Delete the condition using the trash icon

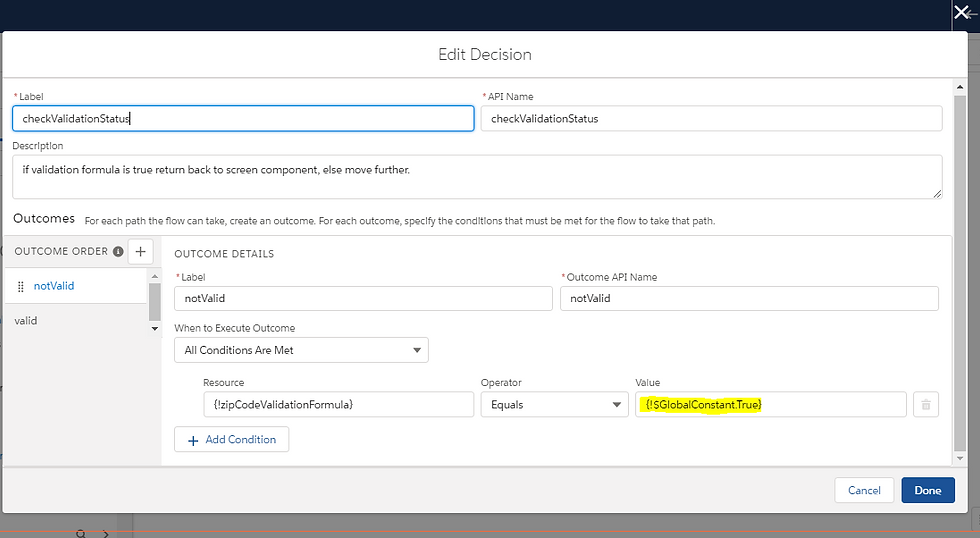[926, 405]
